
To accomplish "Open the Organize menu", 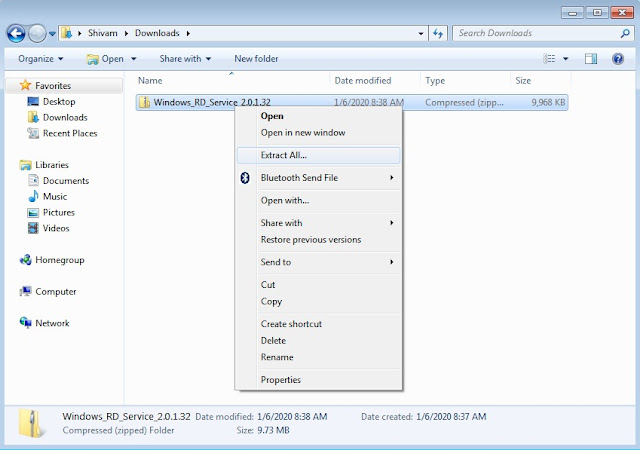I will tap(40, 59).
